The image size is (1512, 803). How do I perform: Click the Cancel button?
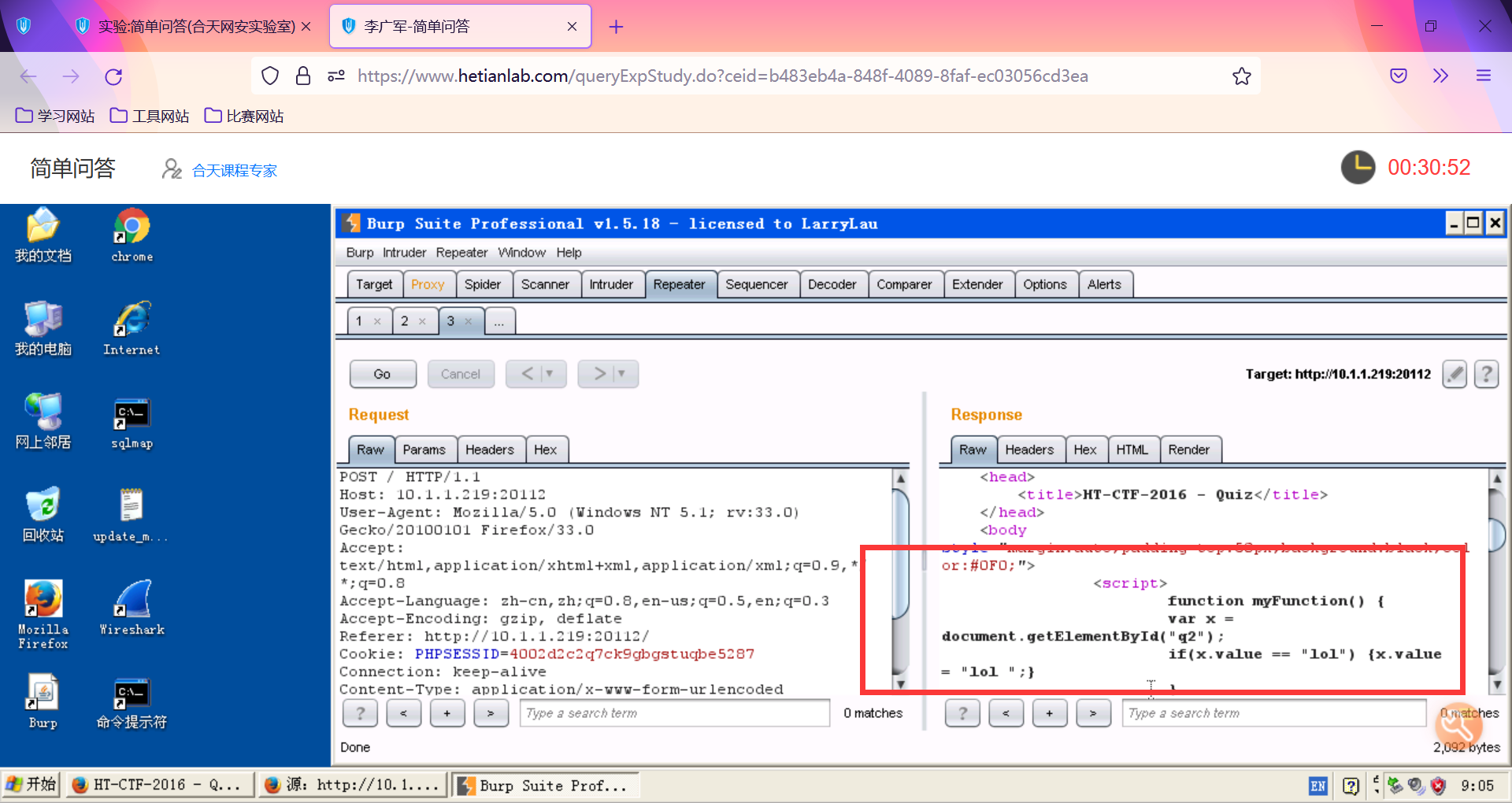click(x=461, y=374)
